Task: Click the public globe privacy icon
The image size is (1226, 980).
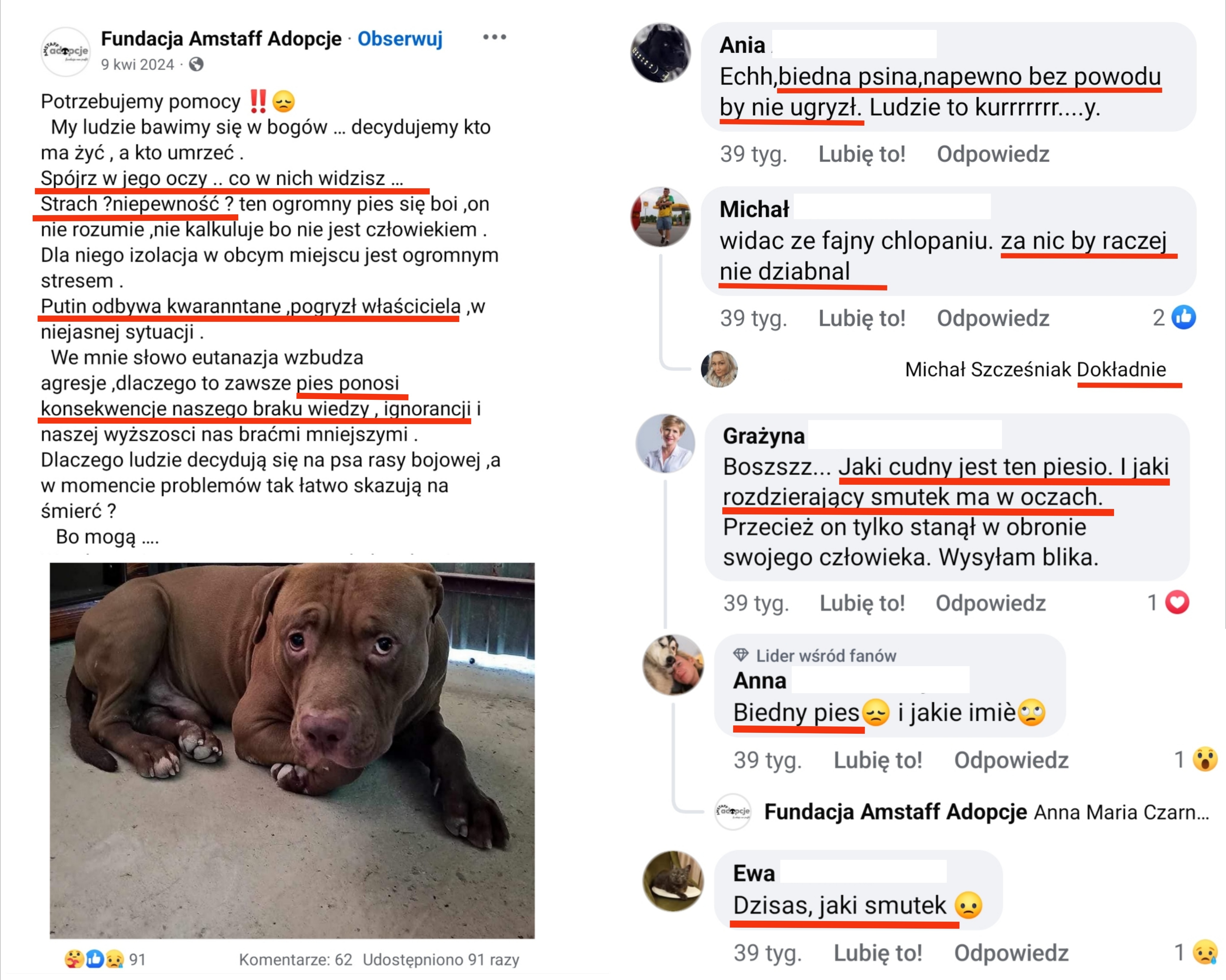Action: [196, 65]
